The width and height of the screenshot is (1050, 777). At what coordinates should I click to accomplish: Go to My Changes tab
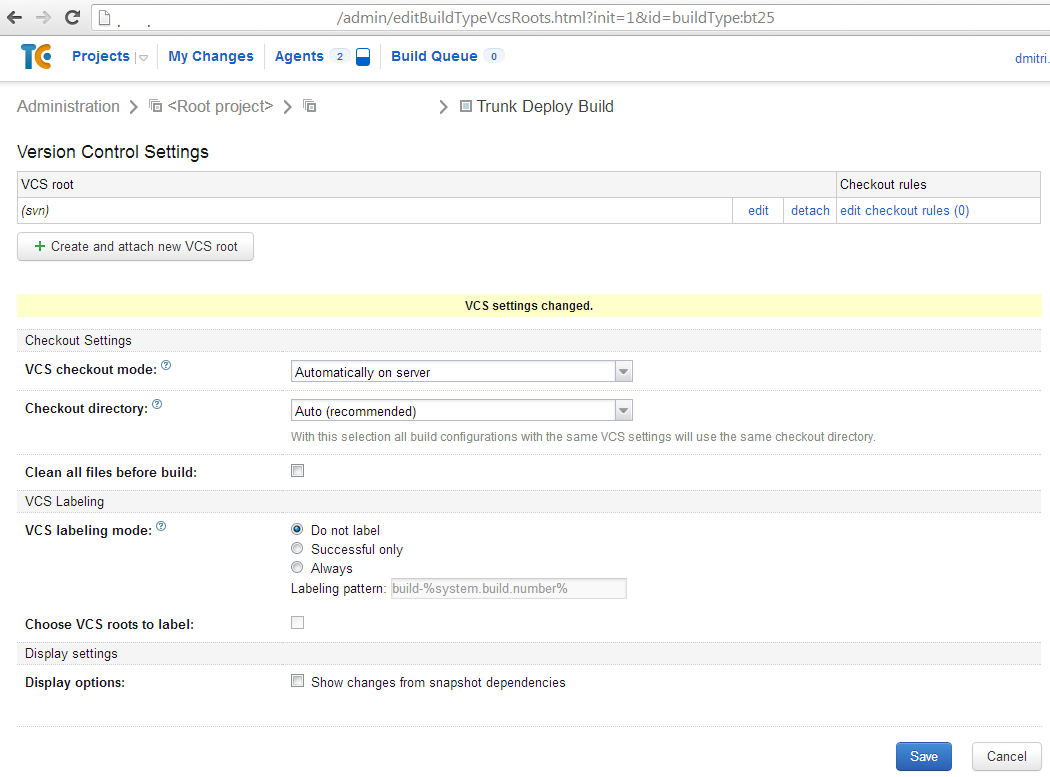tap(211, 56)
